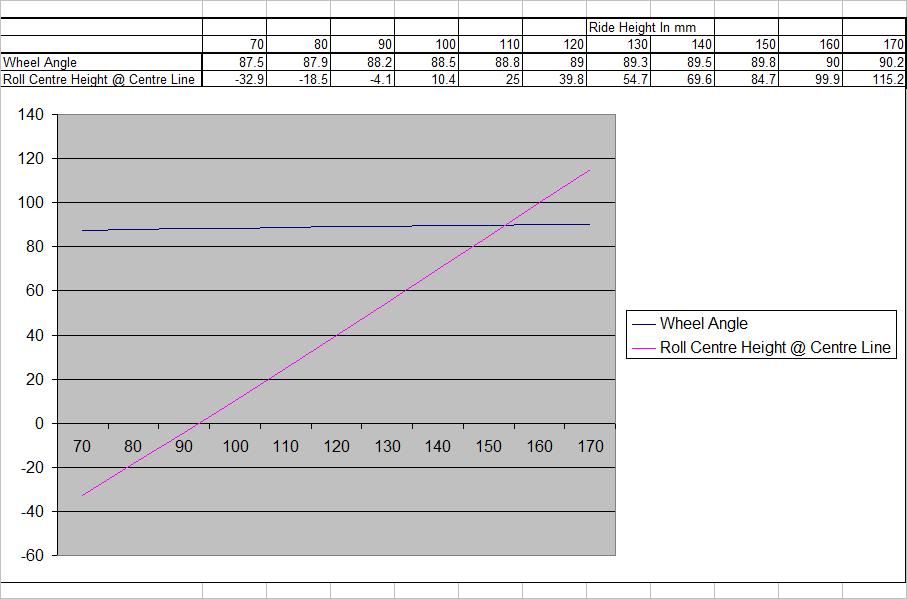Click the "Wheel Angle" legend entry text

coord(703,324)
